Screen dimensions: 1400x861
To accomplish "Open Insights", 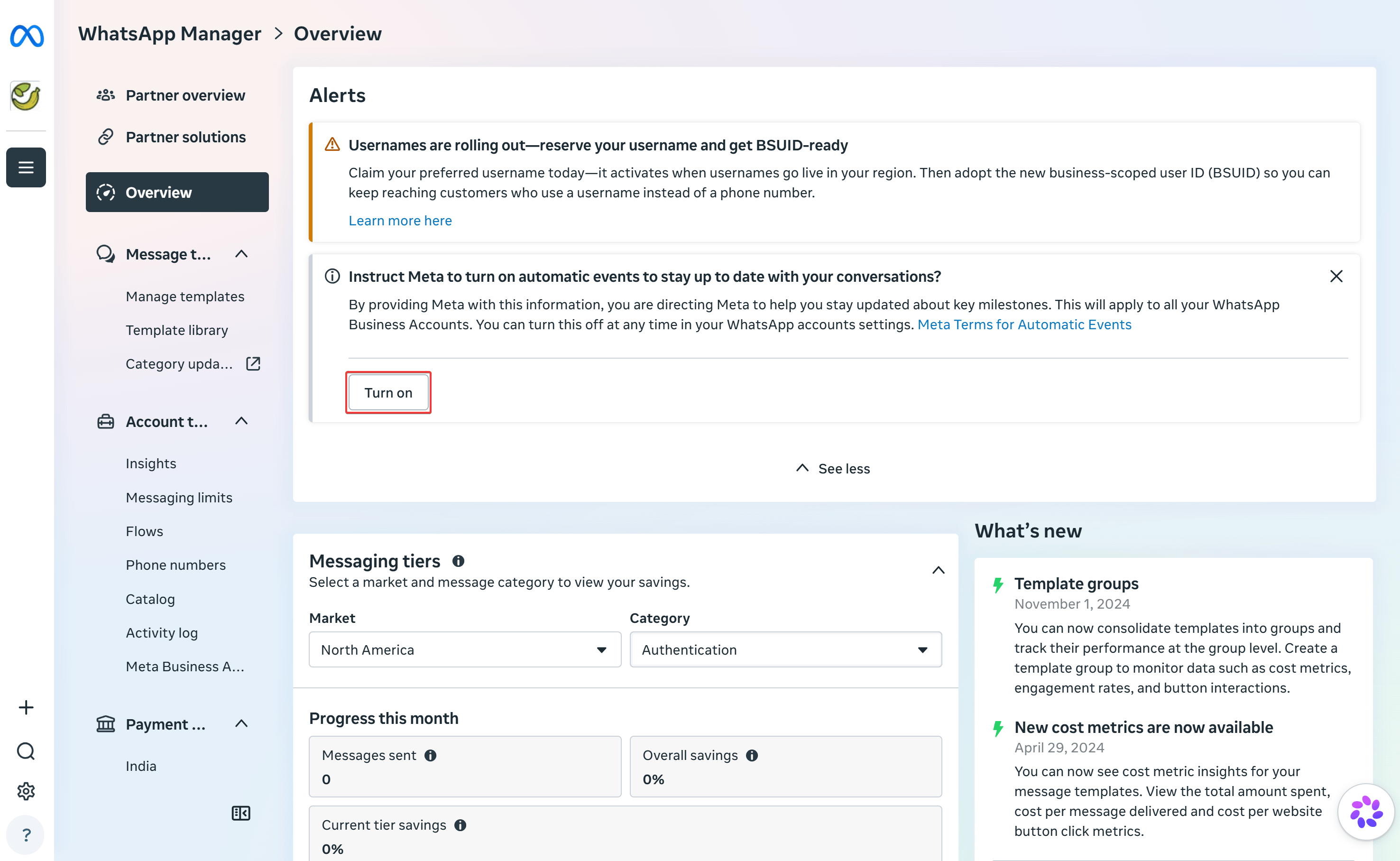I will coord(151,463).
